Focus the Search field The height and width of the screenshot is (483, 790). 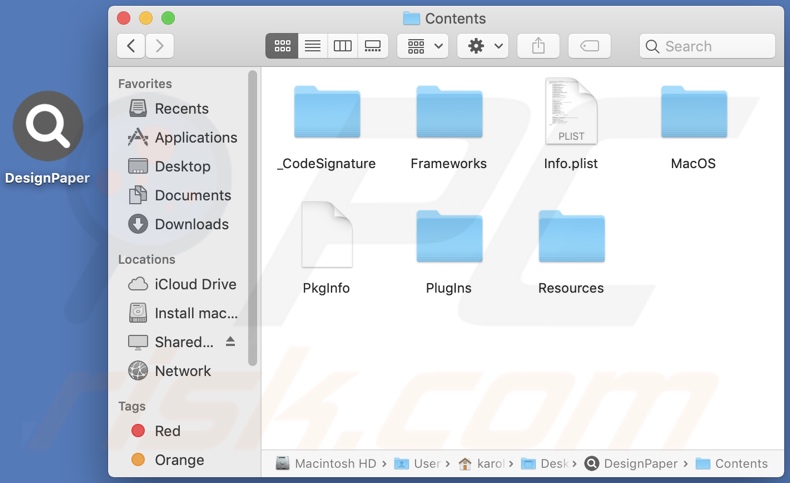point(707,46)
